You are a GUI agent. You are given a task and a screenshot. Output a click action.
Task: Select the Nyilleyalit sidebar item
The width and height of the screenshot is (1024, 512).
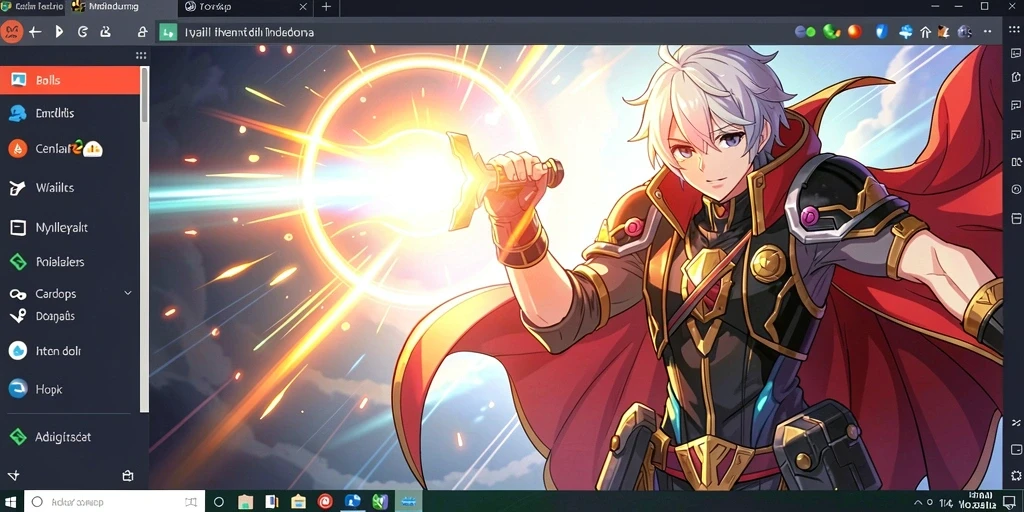[70, 228]
